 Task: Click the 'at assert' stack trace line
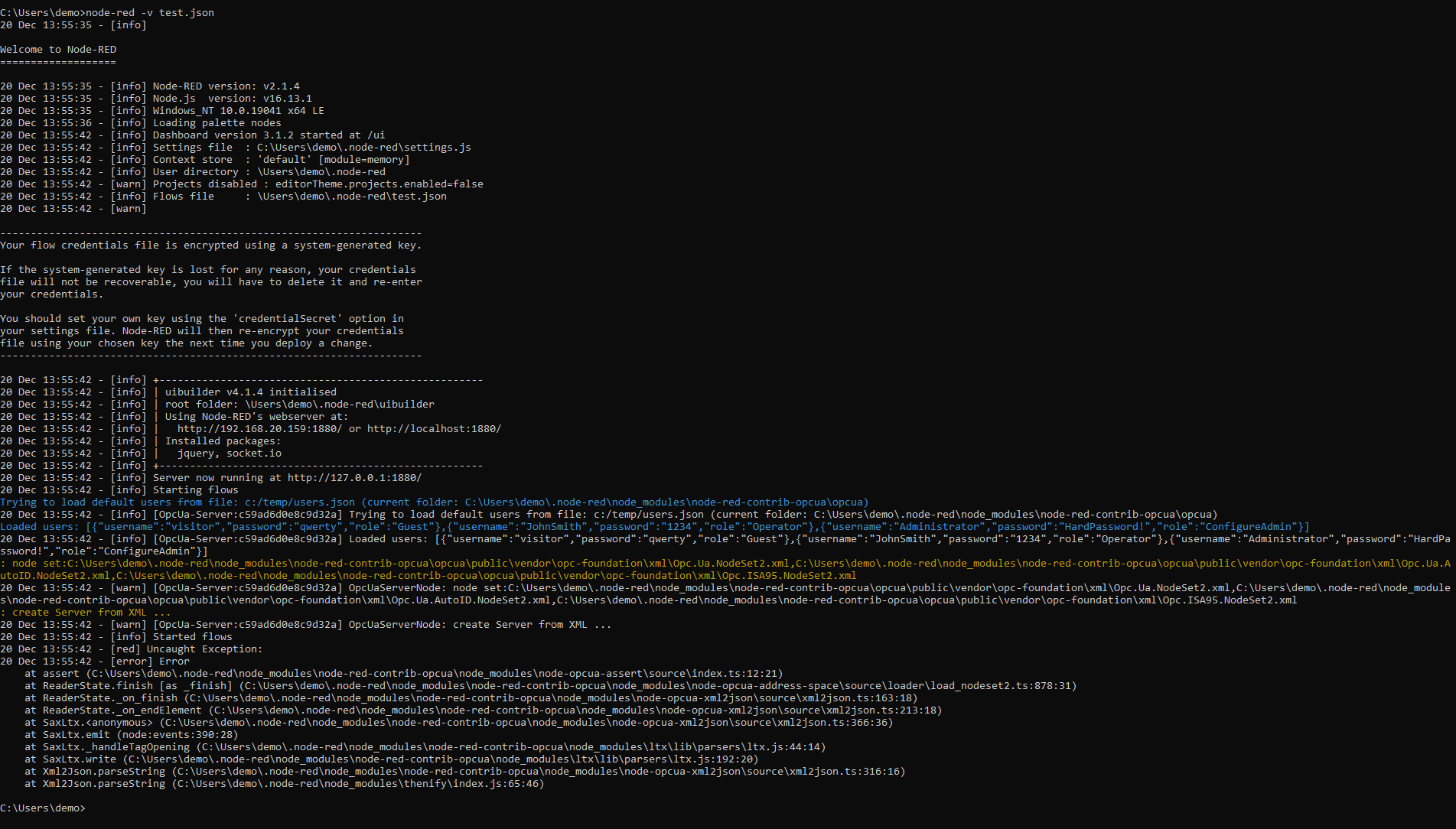[x=404, y=674]
